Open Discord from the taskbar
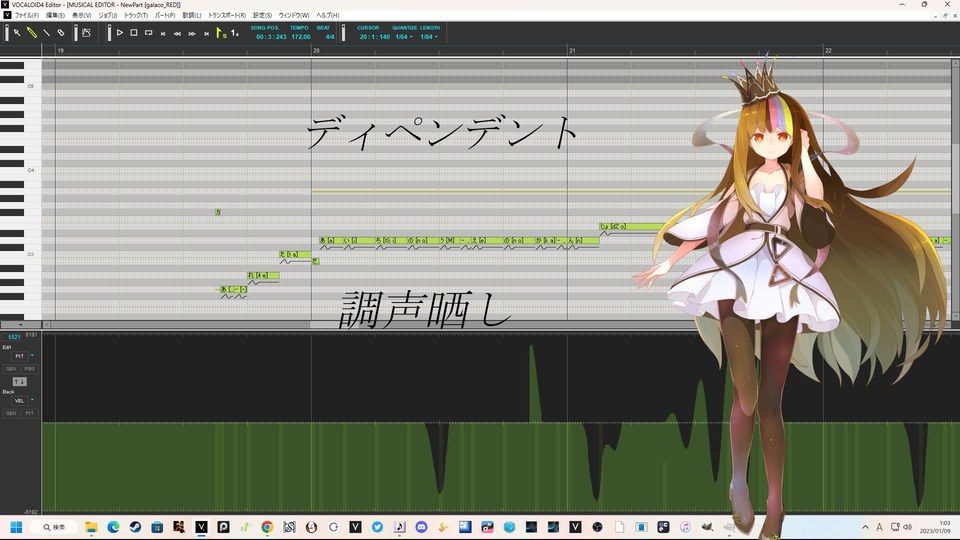 pos(421,527)
